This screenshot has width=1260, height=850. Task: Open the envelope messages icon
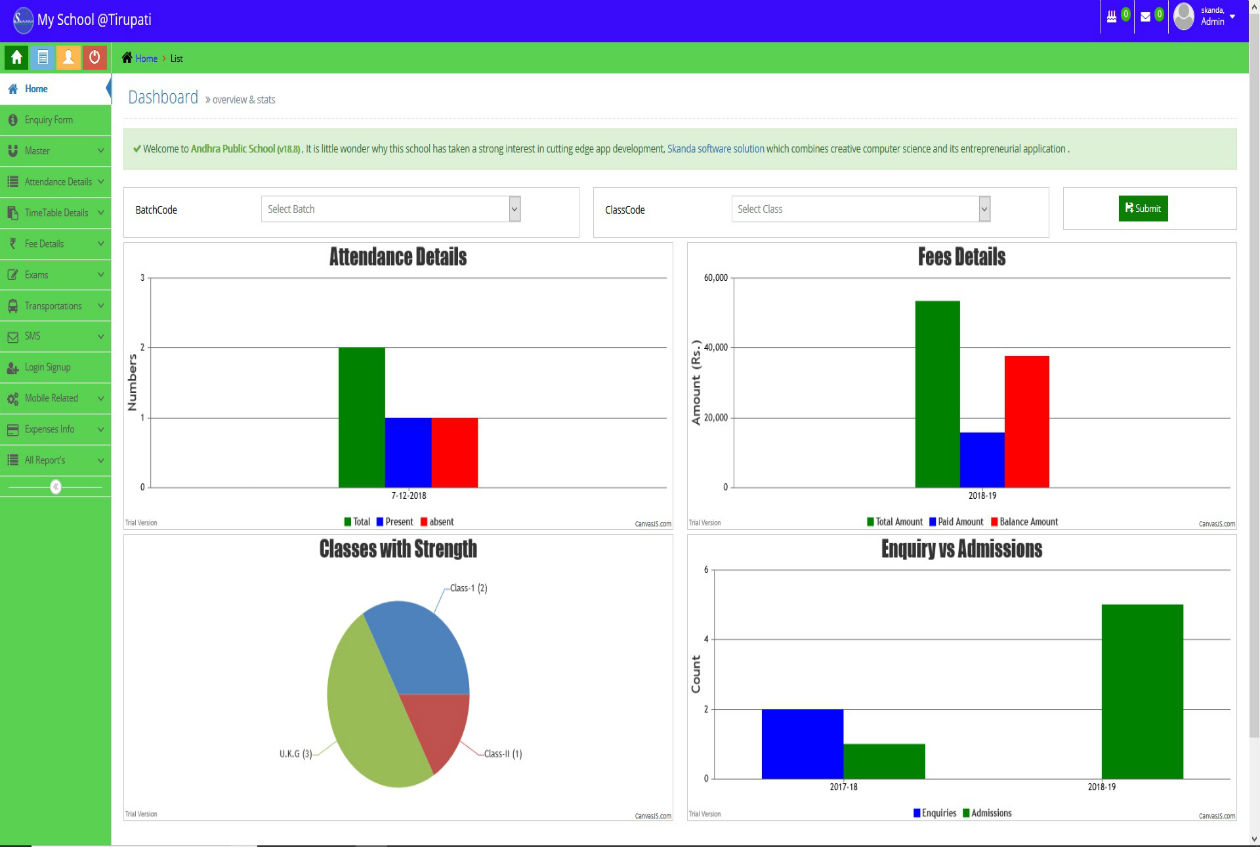[1146, 16]
